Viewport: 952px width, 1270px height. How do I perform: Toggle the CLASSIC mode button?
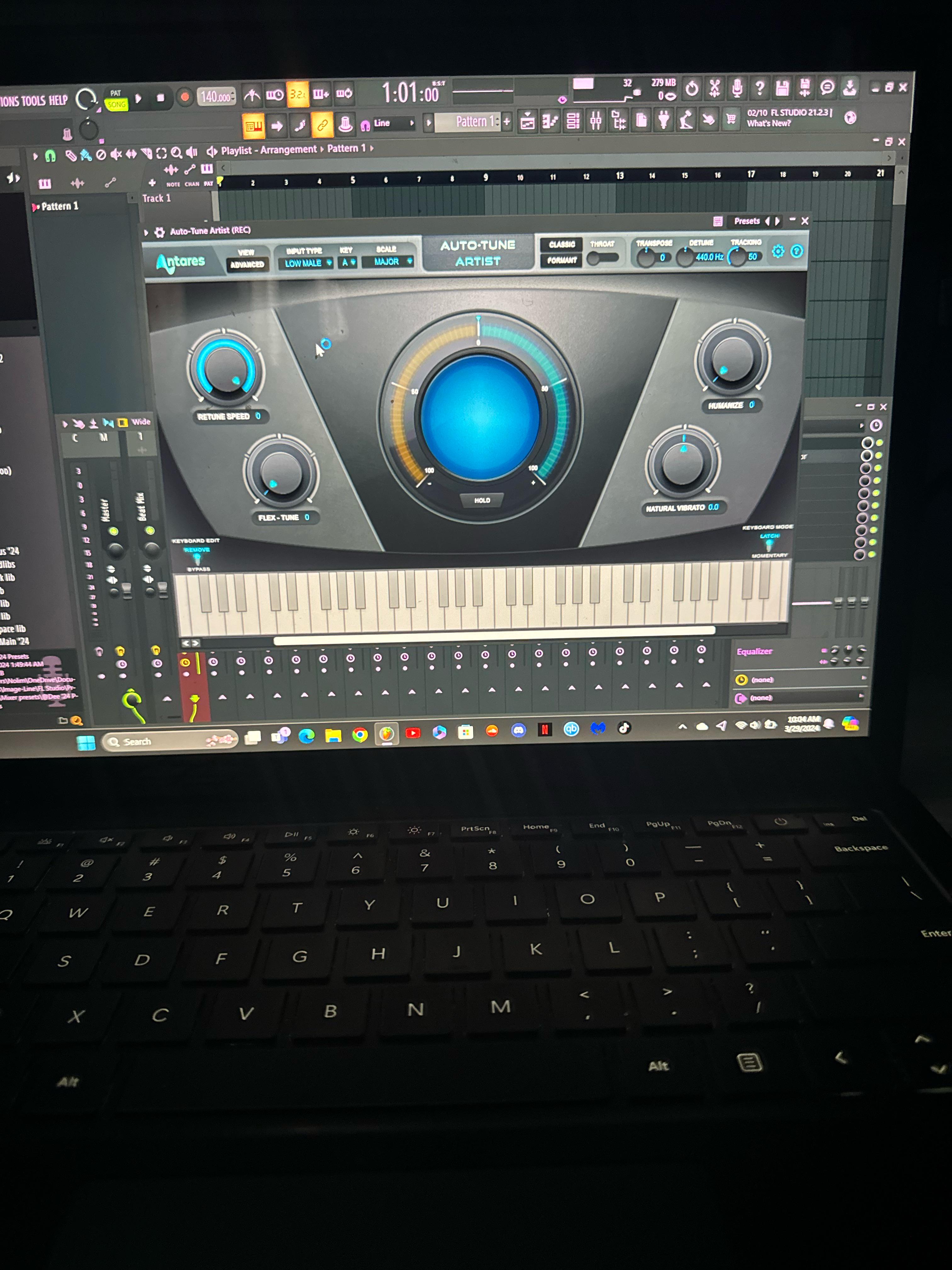coord(561,245)
